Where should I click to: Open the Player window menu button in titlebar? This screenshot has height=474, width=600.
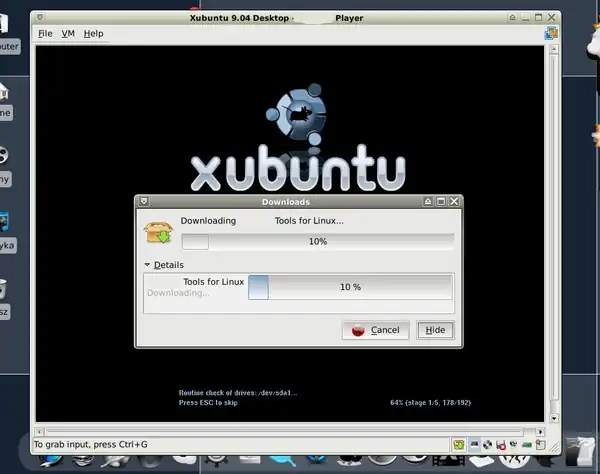click(39, 17)
